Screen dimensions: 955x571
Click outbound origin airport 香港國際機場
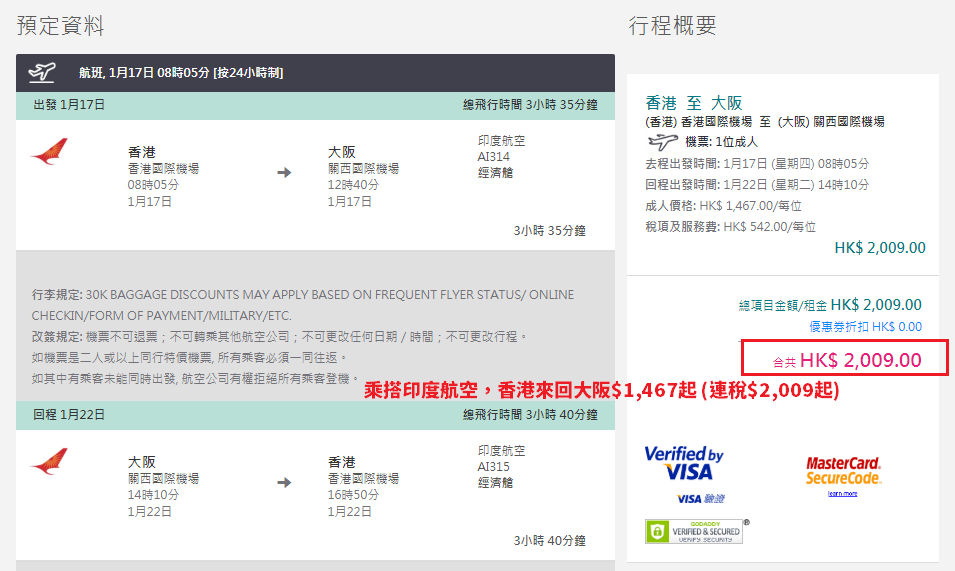163,169
